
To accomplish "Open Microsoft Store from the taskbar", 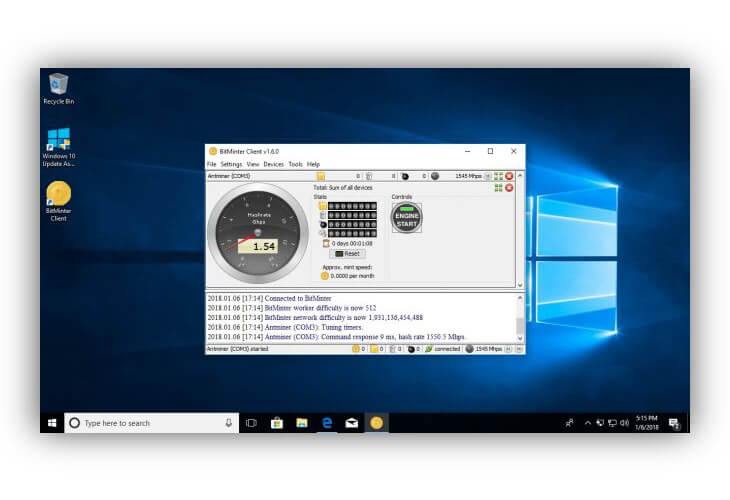I will [277, 423].
